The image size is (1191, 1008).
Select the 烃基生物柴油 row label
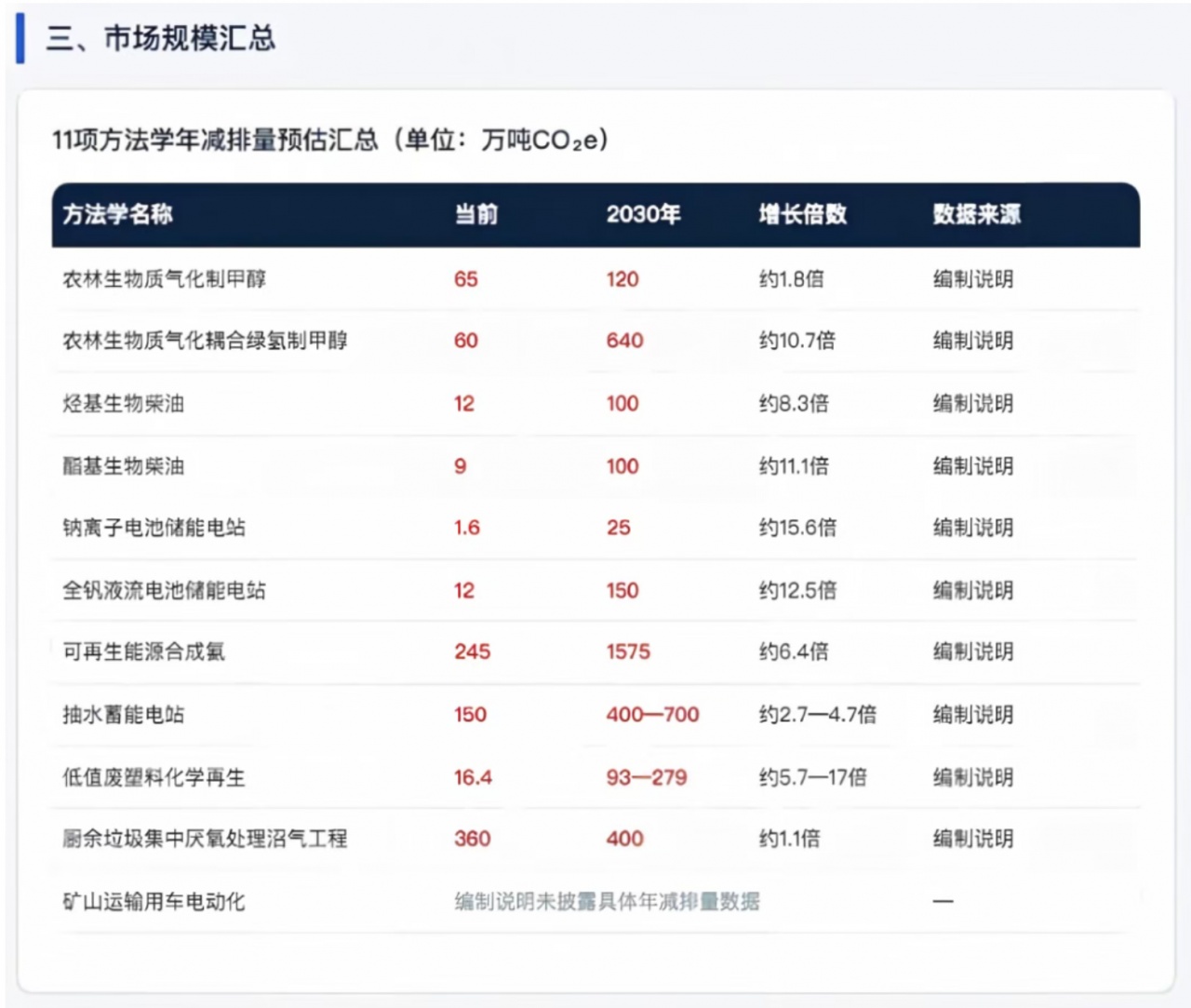124,404
